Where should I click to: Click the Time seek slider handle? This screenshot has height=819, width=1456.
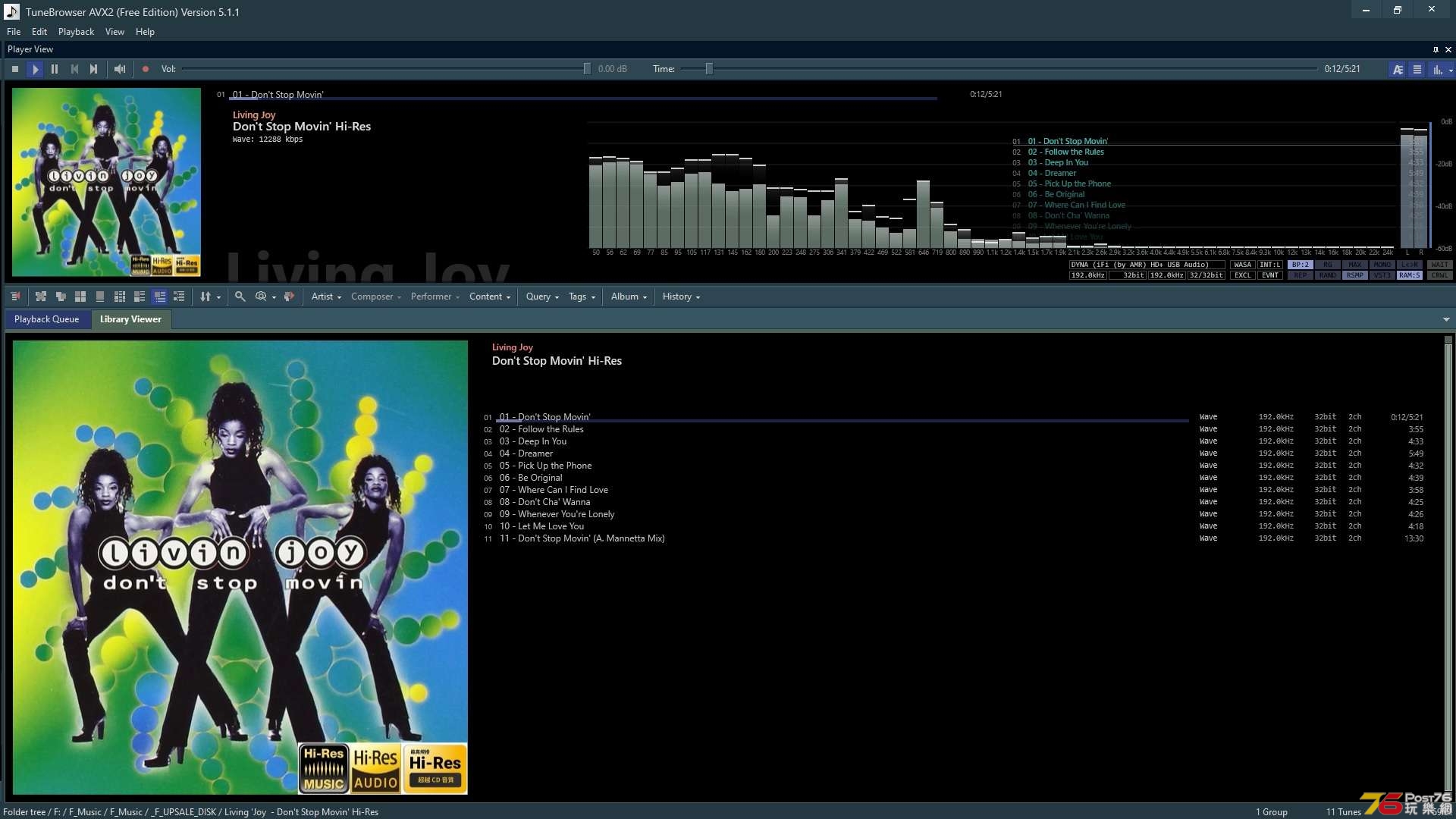coord(709,69)
